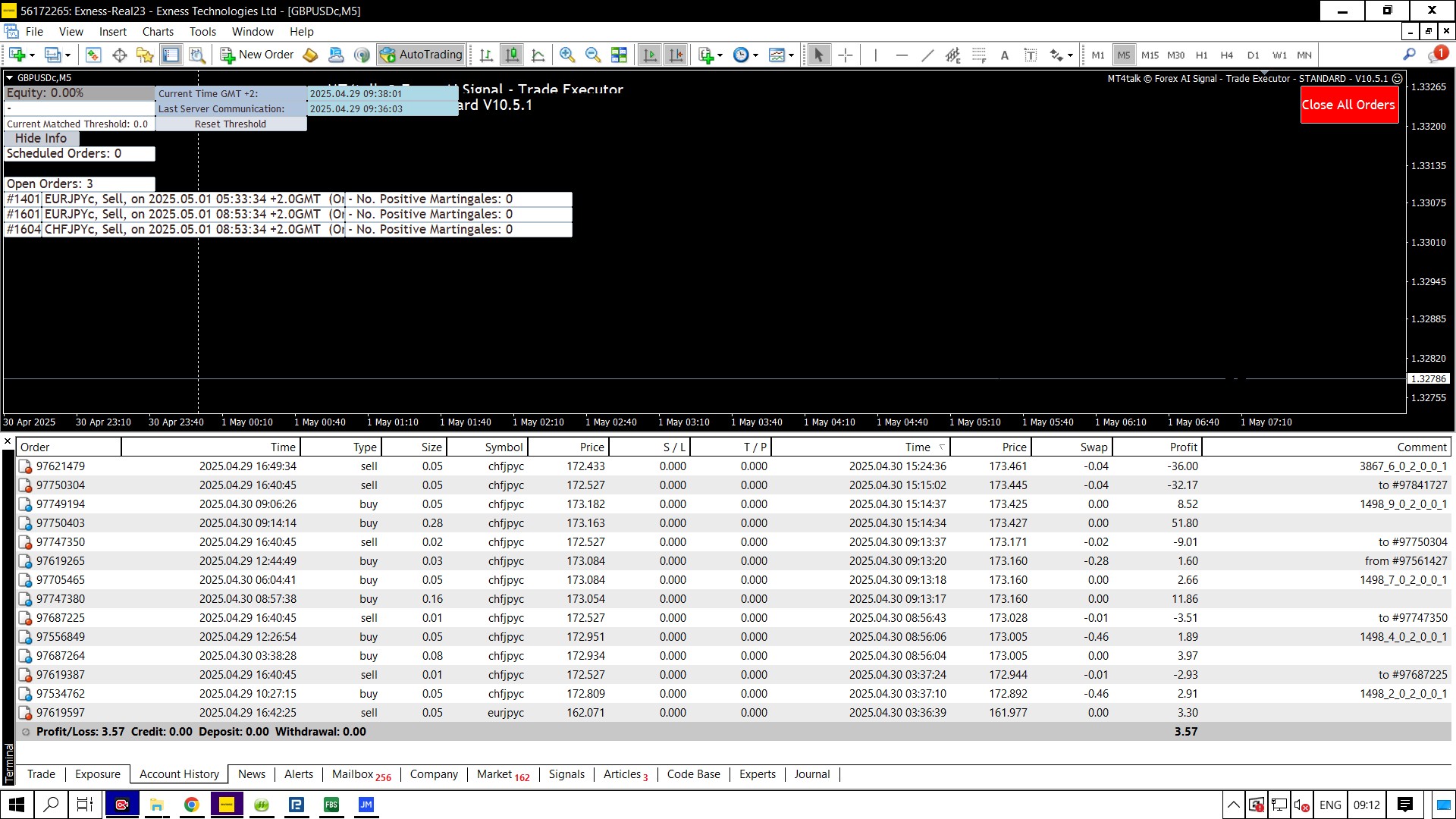Toggle the AutoTrading button
The width and height of the screenshot is (1456, 819).
tap(422, 55)
